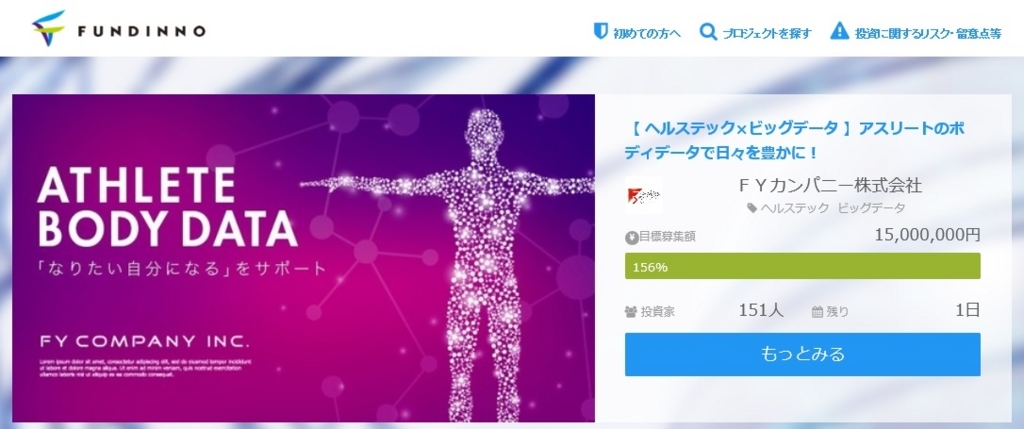This screenshot has height=429, width=1024.
Task: Click the yen icon beside 目標募集額
Action: tap(631, 237)
